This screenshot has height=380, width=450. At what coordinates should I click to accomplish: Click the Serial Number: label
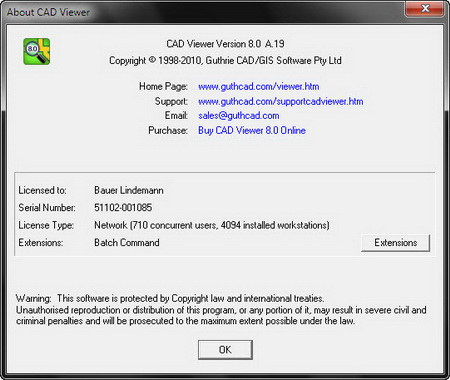tap(47, 208)
